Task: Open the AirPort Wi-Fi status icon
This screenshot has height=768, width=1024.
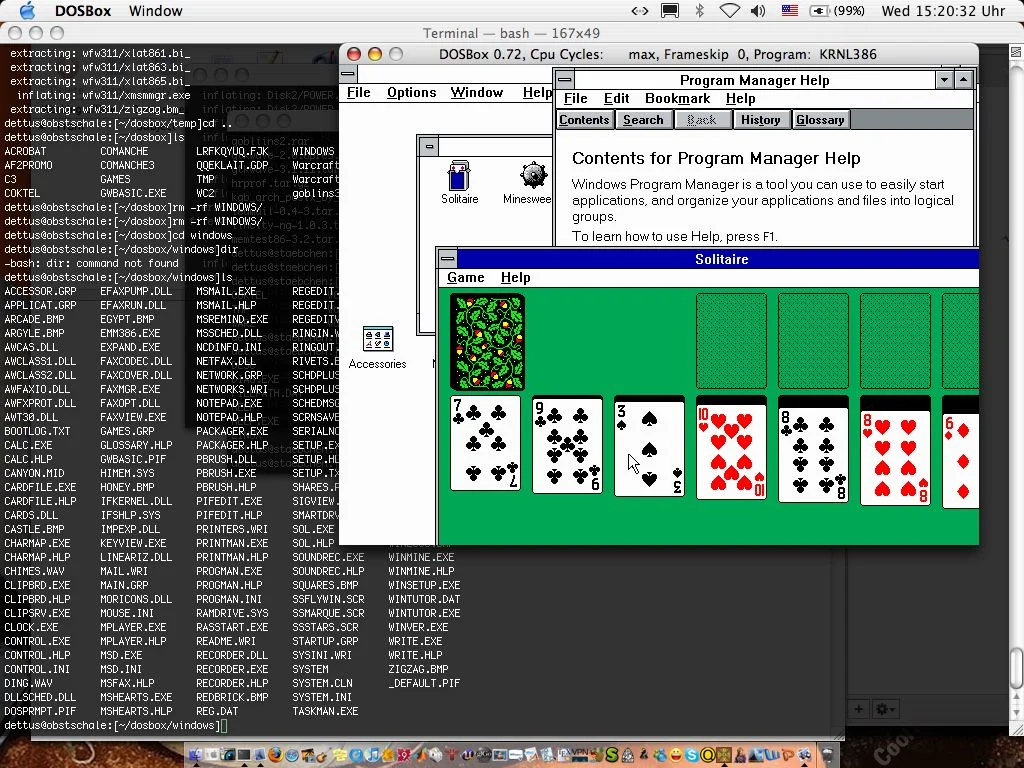Action: point(729,10)
